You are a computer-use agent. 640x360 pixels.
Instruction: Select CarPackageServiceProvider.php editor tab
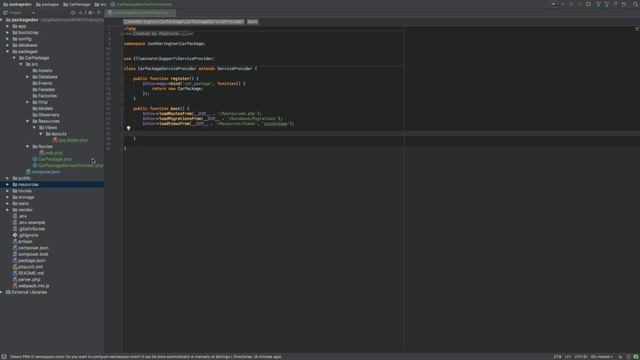coord(140,13)
